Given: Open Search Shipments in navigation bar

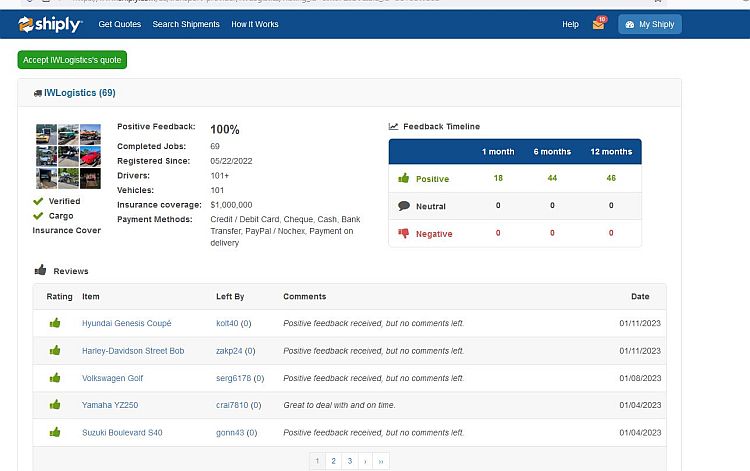Looking at the screenshot, I should 186,24.
